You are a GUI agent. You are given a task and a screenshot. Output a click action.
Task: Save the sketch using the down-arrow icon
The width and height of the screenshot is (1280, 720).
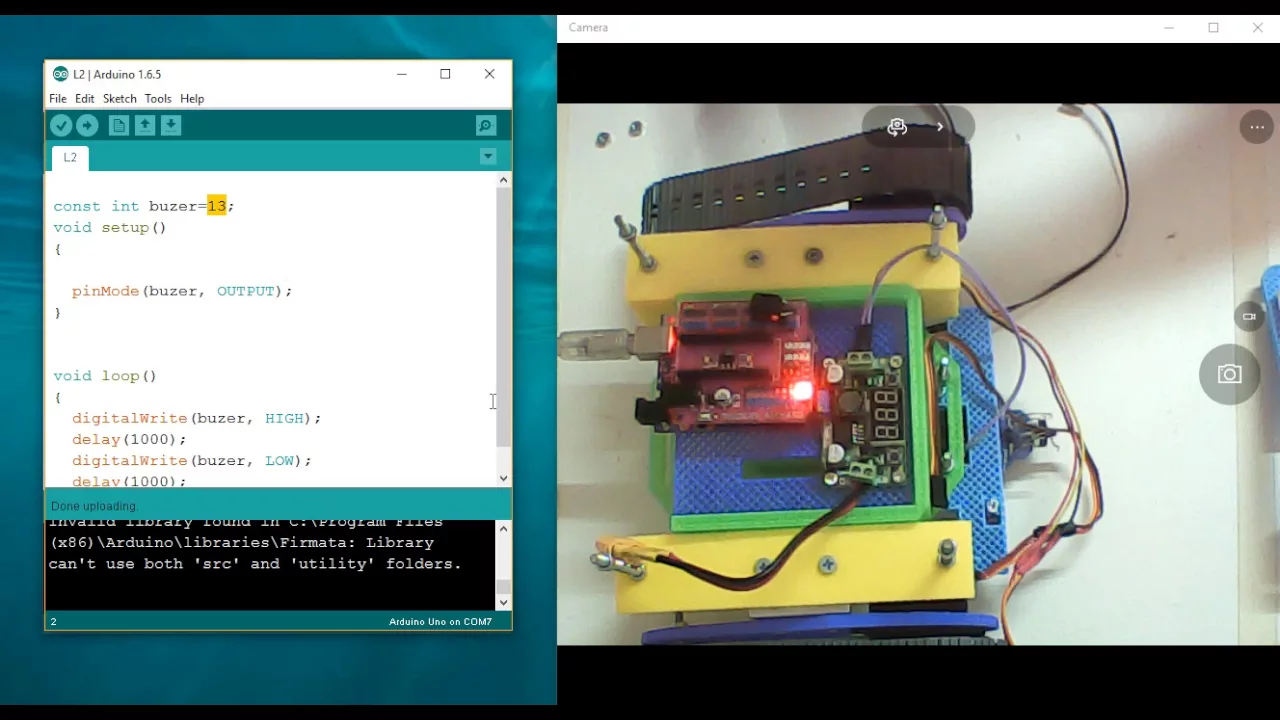171,125
